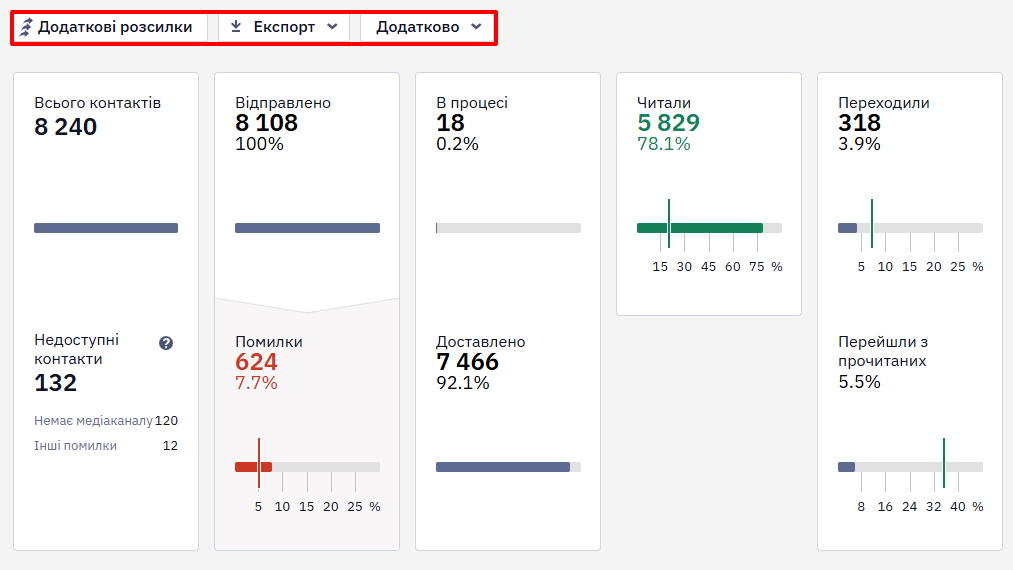Click the В процесі progress bar
The height and width of the screenshot is (570, 1013).
tap(508, 228)
